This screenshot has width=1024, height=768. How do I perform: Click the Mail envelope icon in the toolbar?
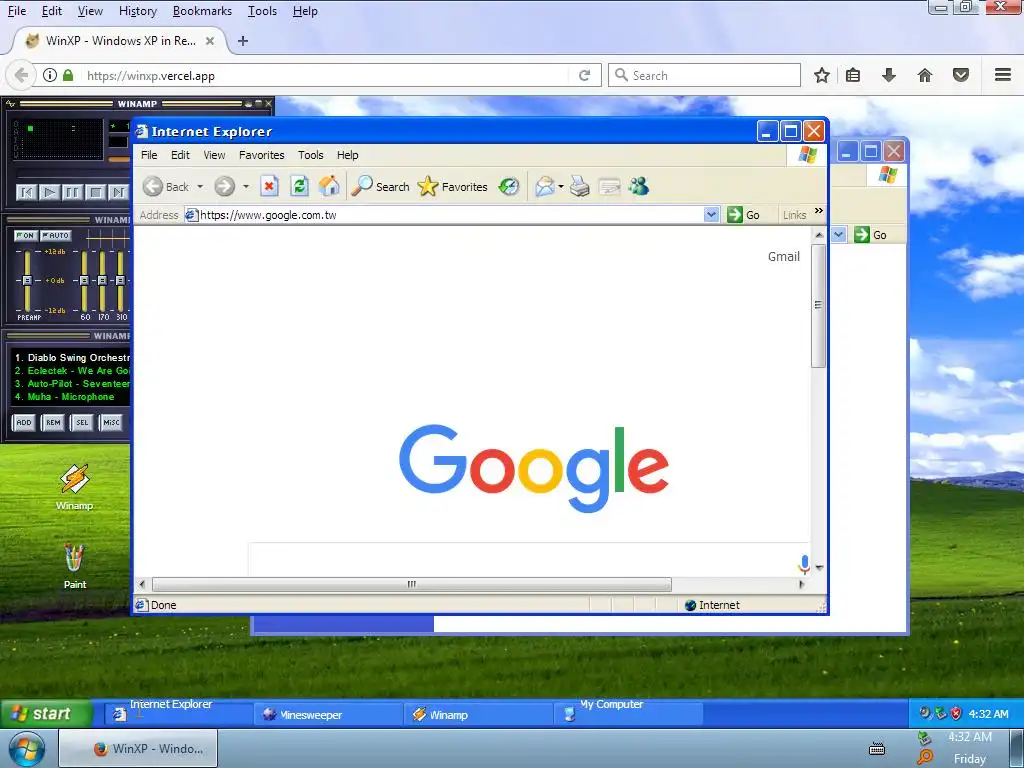click(x=545, y=187)
